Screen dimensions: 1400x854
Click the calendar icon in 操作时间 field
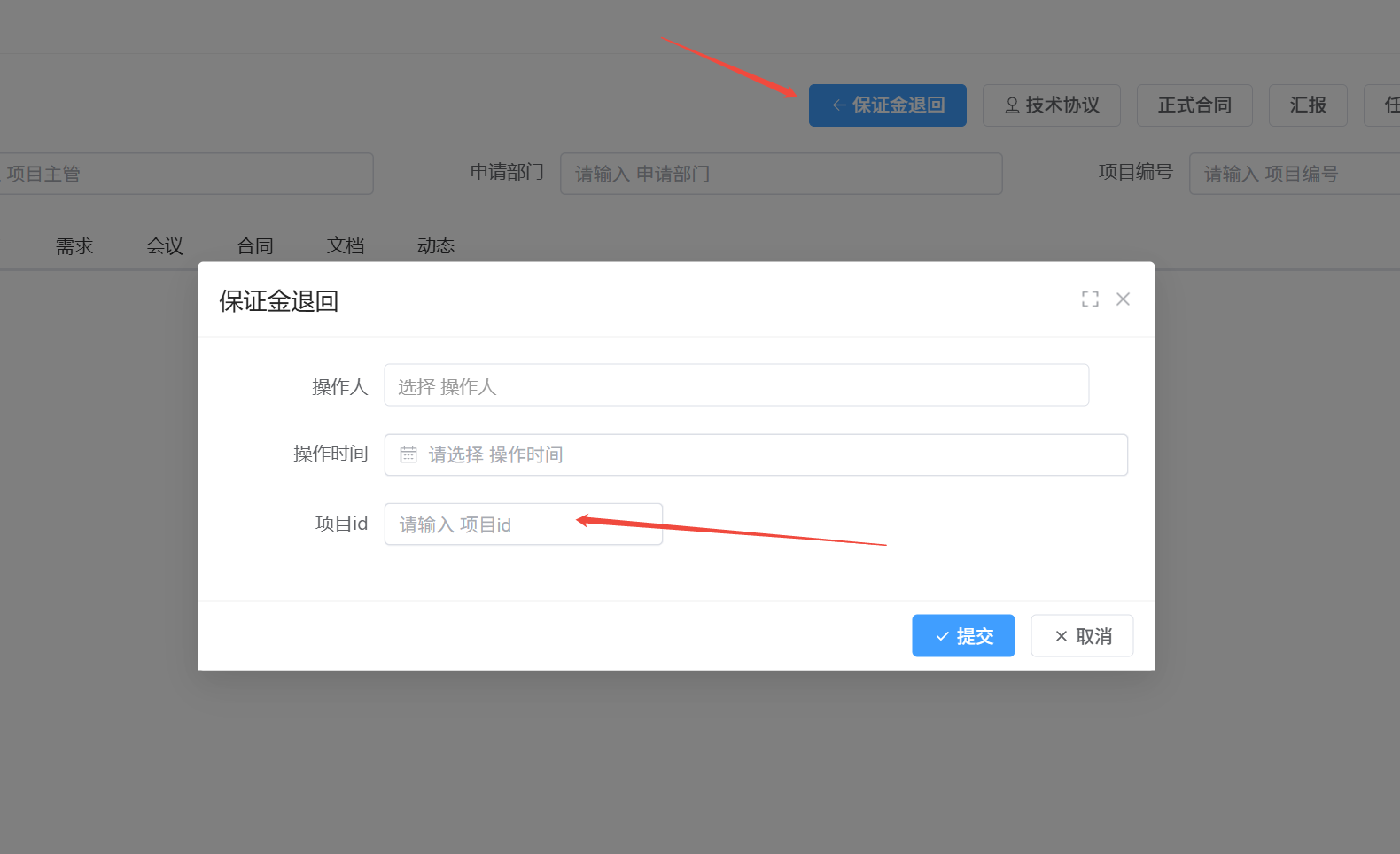pos(408,454)
